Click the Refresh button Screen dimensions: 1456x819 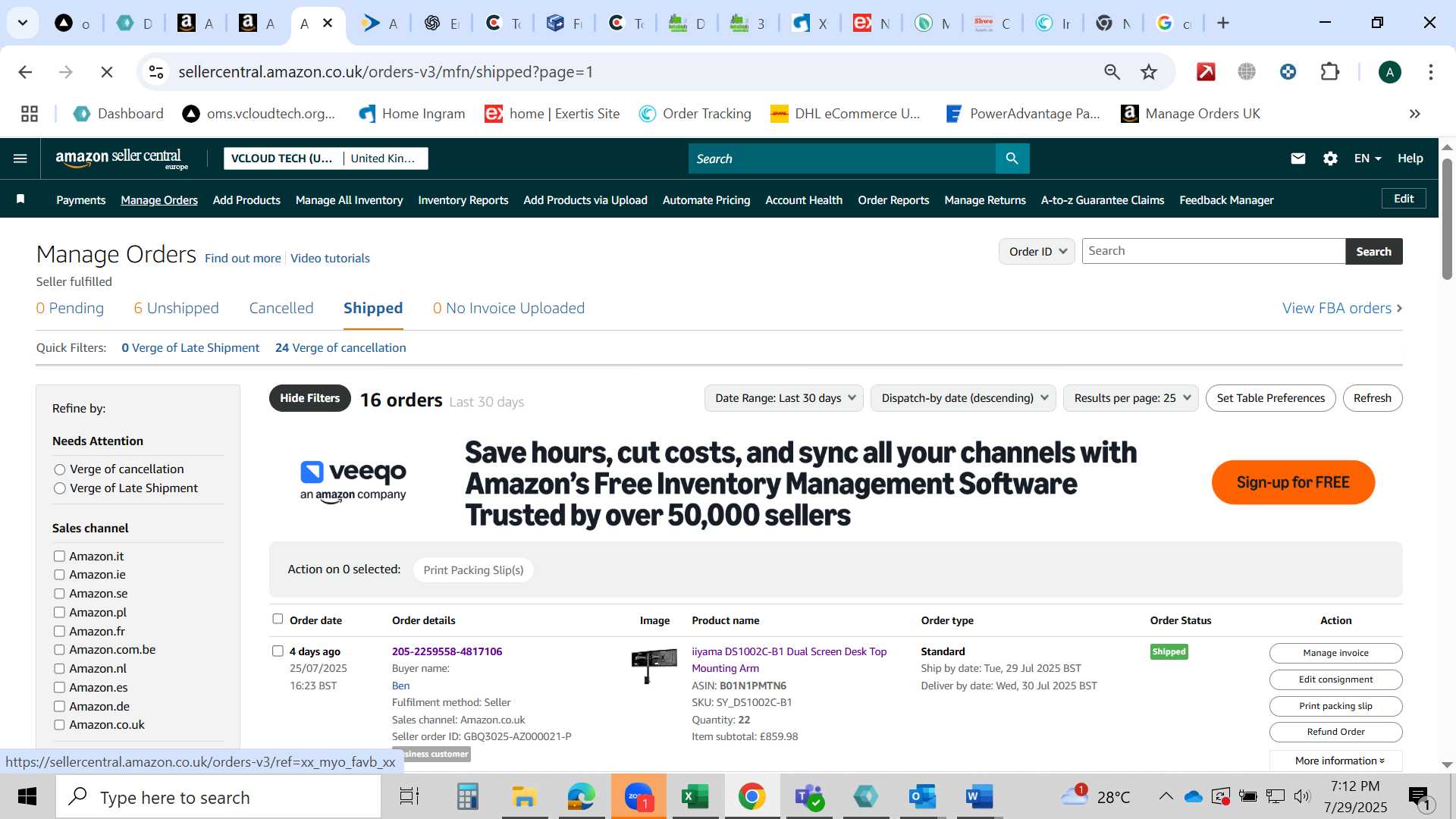coord(1372,398)
